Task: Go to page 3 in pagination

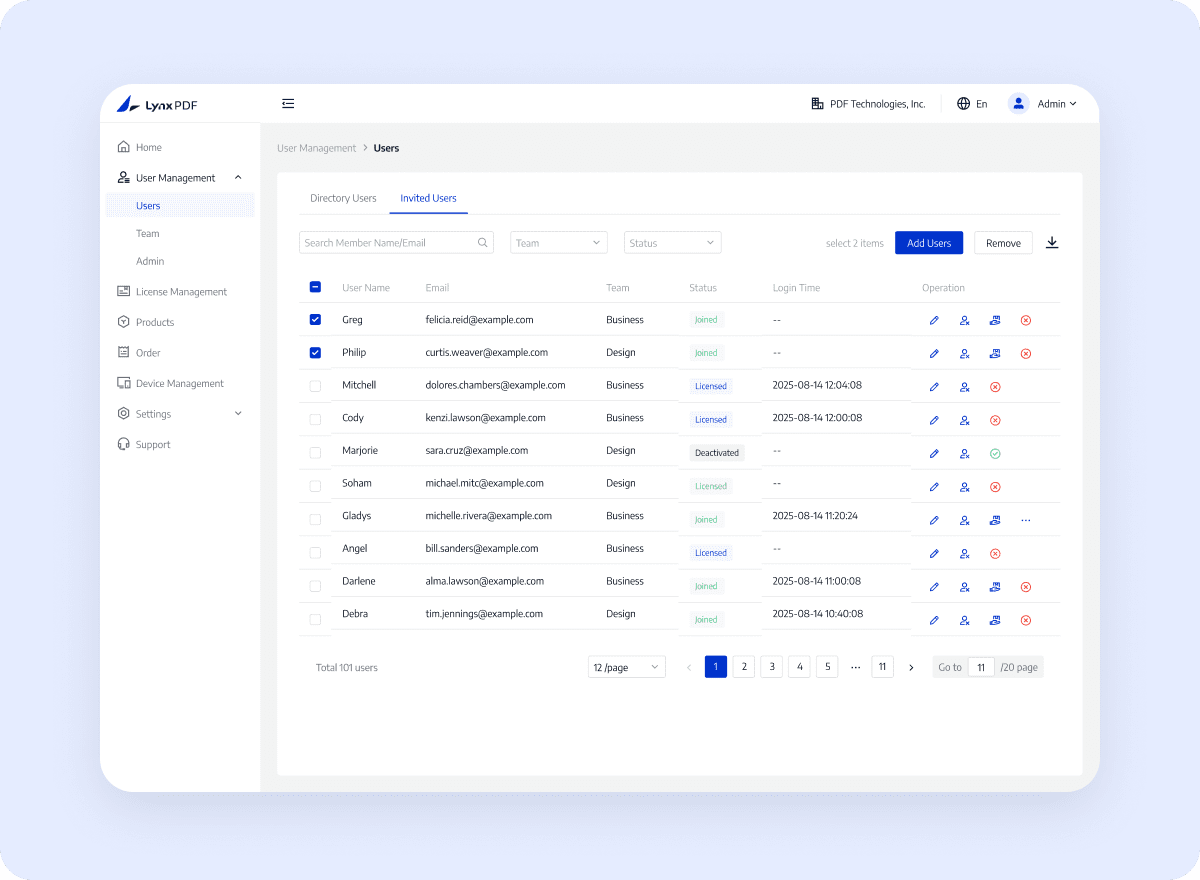Action: [x=771, y=667]
